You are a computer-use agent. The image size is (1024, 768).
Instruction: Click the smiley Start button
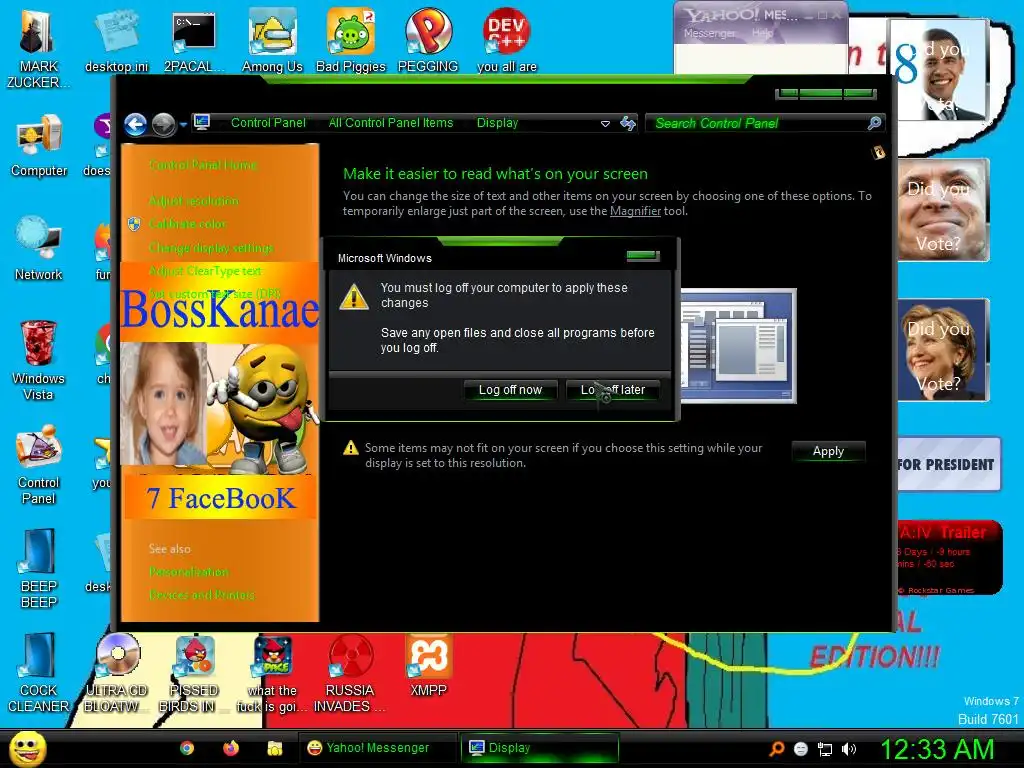(x=27, y=748)
